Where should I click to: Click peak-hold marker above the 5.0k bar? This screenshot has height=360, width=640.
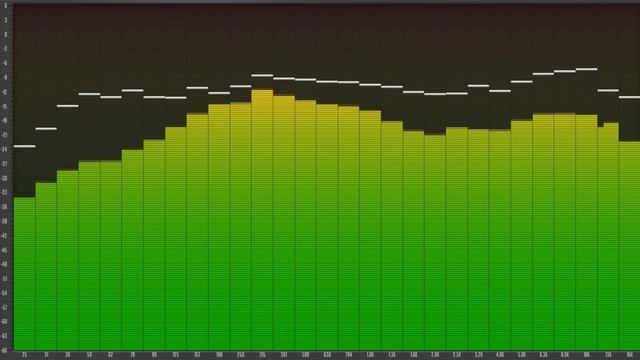(522, 82)
